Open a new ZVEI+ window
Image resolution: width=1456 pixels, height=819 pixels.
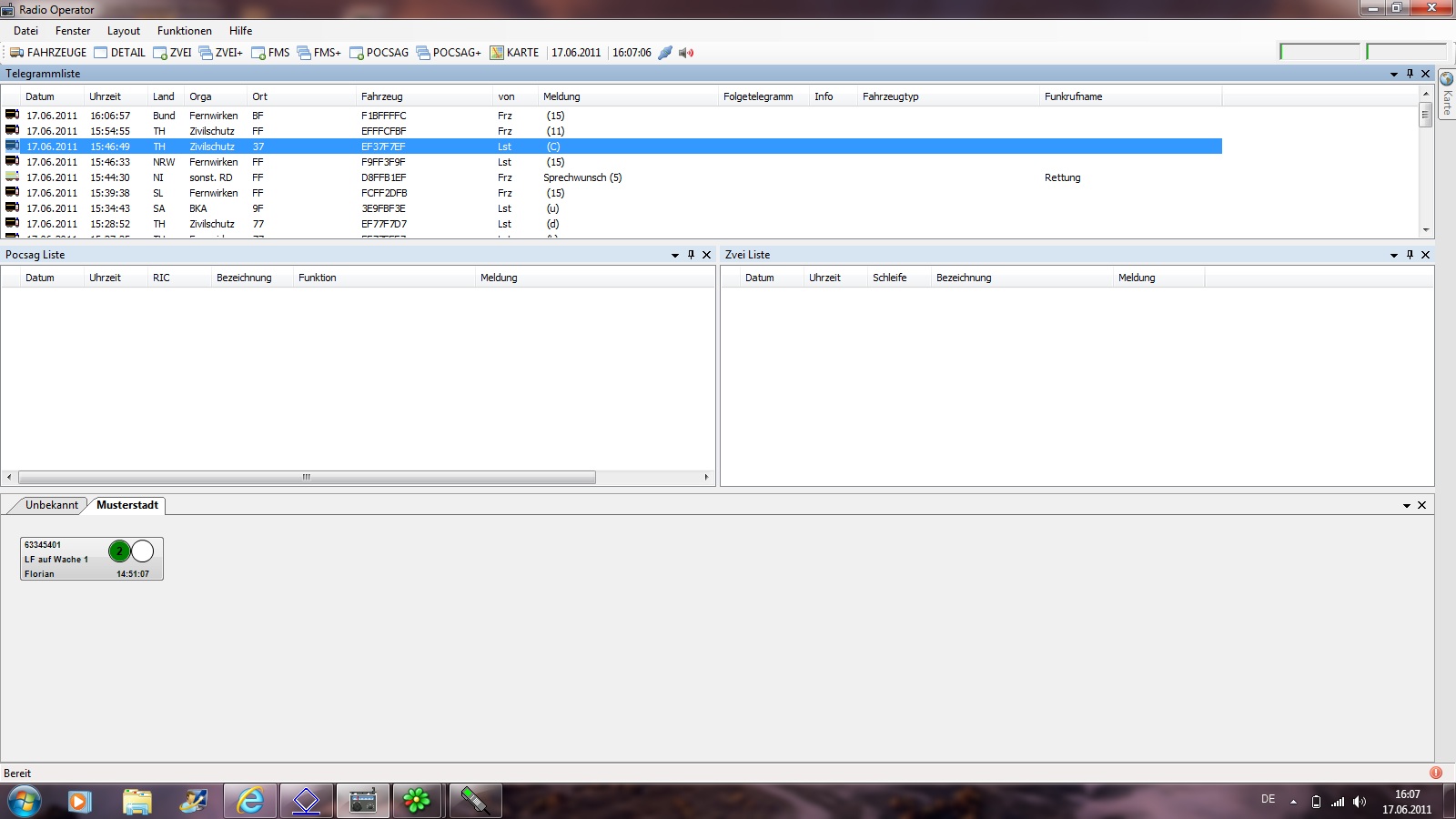pyautogui.click(x=221, y=53)
